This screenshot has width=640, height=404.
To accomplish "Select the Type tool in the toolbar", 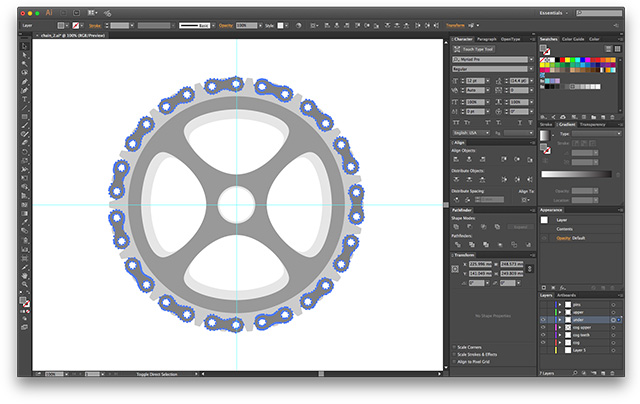I will pos(24,99).
